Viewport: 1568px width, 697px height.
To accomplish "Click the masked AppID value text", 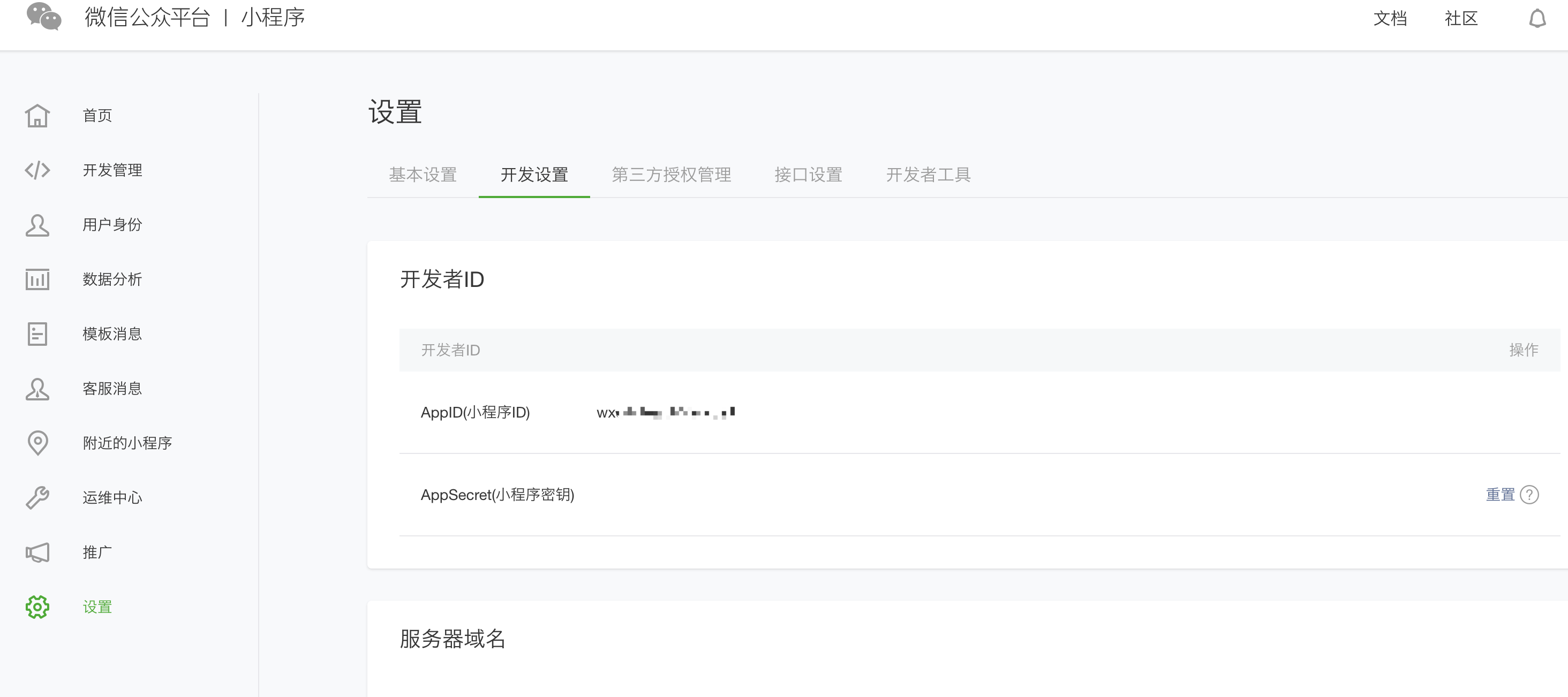I will [665, 413].
